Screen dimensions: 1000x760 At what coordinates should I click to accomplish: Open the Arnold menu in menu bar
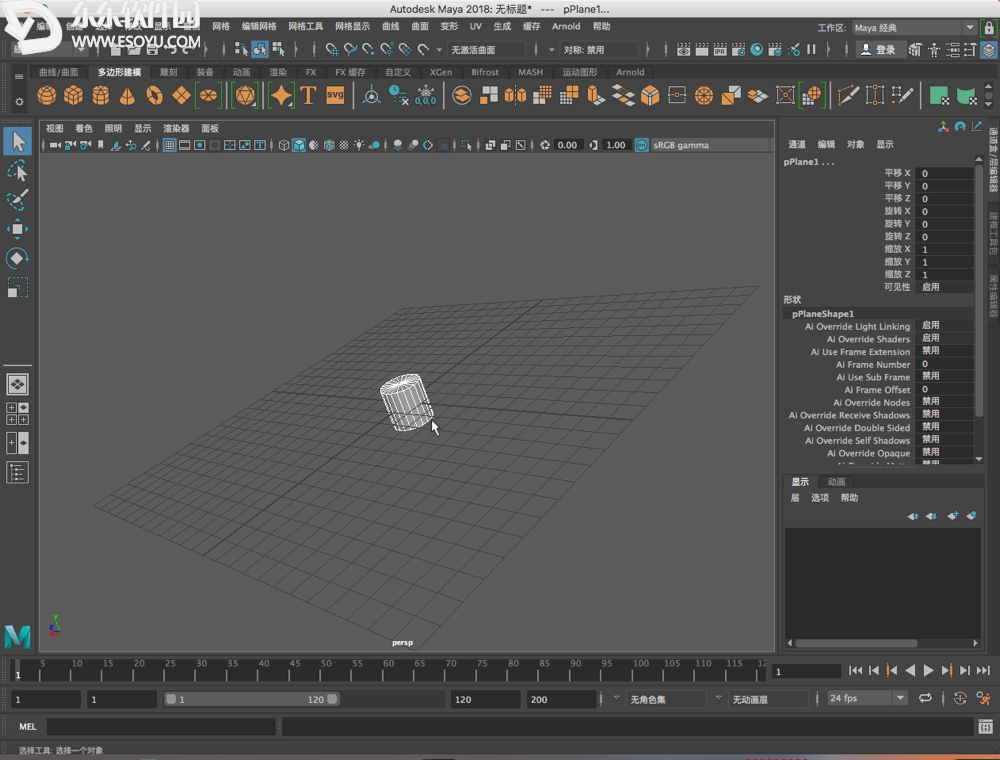coord(566,26)
